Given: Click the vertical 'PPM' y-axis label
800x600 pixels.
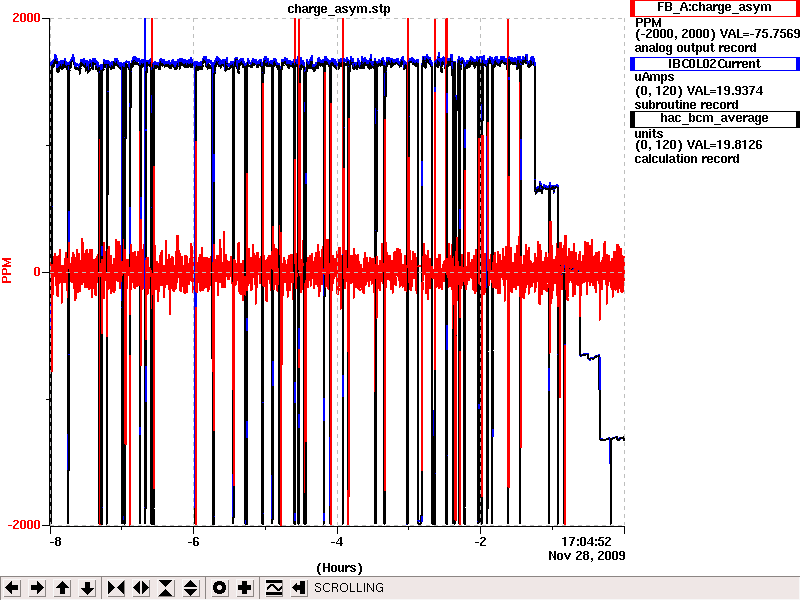Looking at the screenshot, I should (x=7, y=270).
